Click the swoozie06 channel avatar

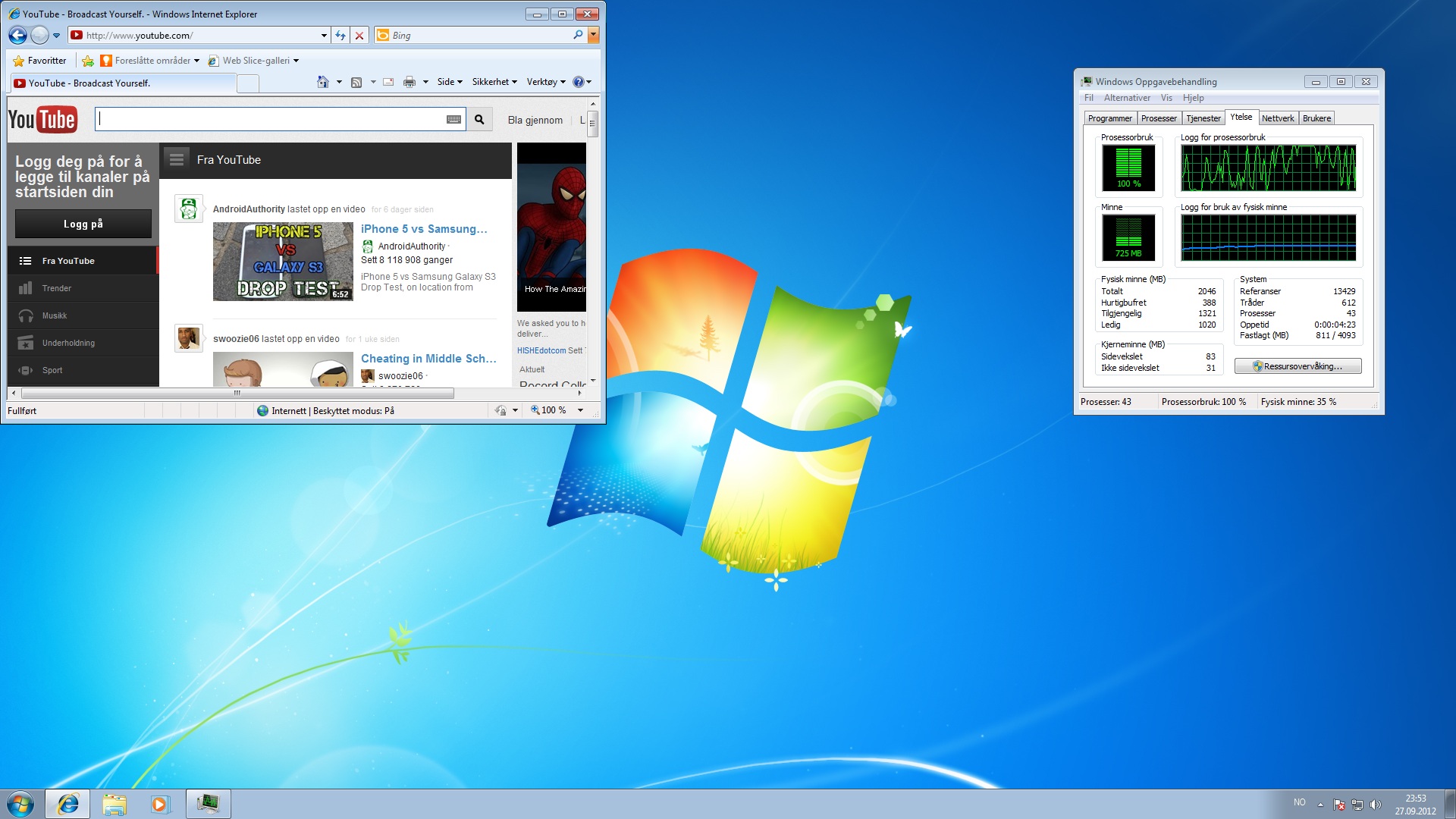(188, 338)
